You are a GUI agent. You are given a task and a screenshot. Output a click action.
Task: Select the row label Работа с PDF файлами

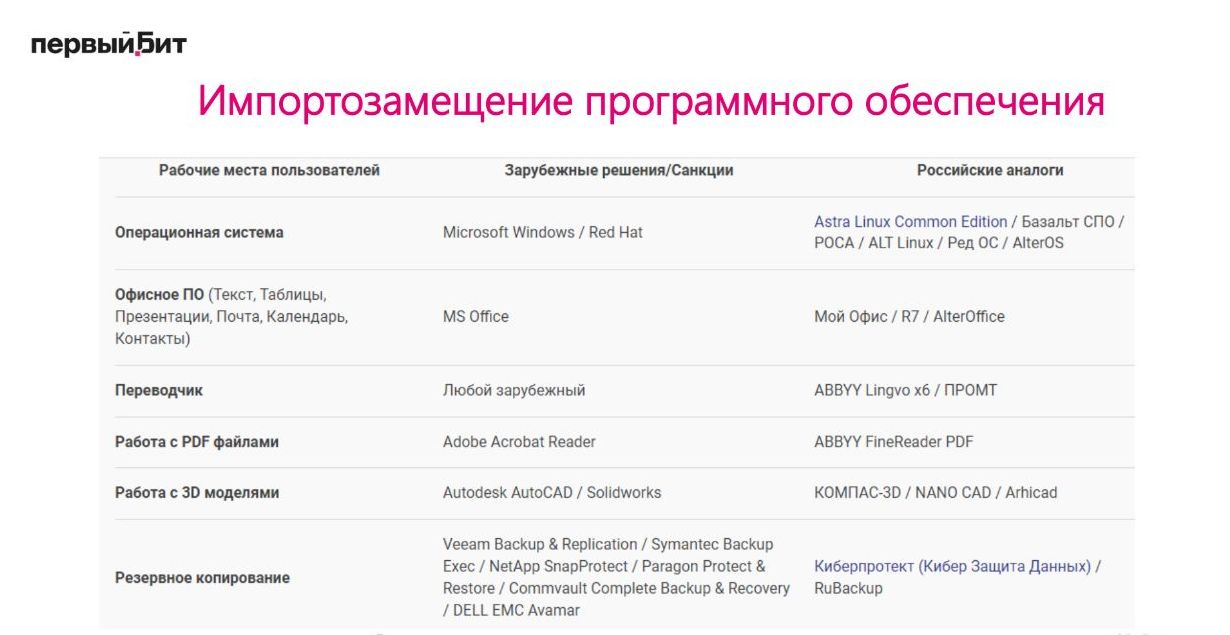197,441
